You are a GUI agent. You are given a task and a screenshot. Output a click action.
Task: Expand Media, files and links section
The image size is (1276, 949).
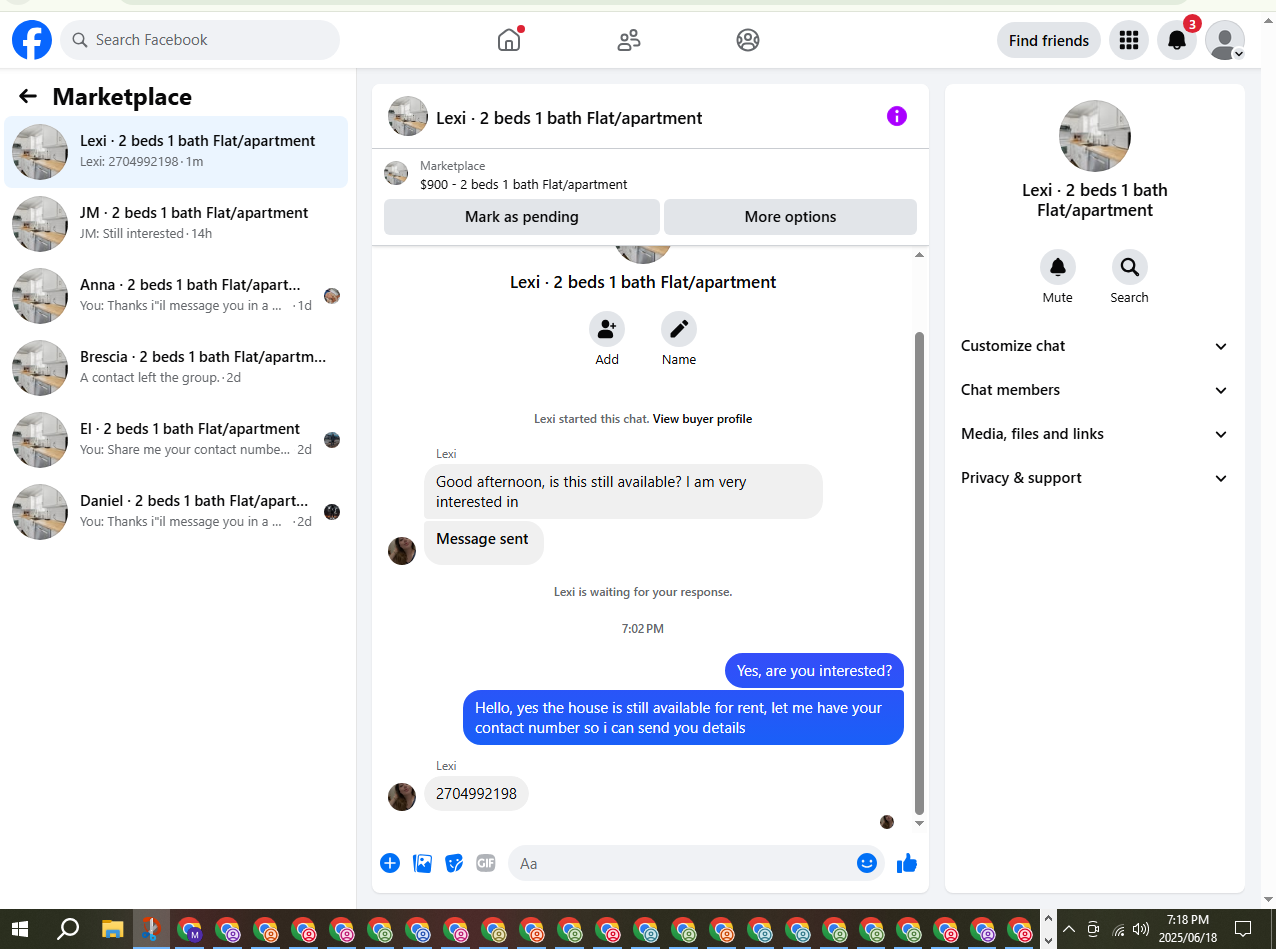click(x=1094, y=434)
